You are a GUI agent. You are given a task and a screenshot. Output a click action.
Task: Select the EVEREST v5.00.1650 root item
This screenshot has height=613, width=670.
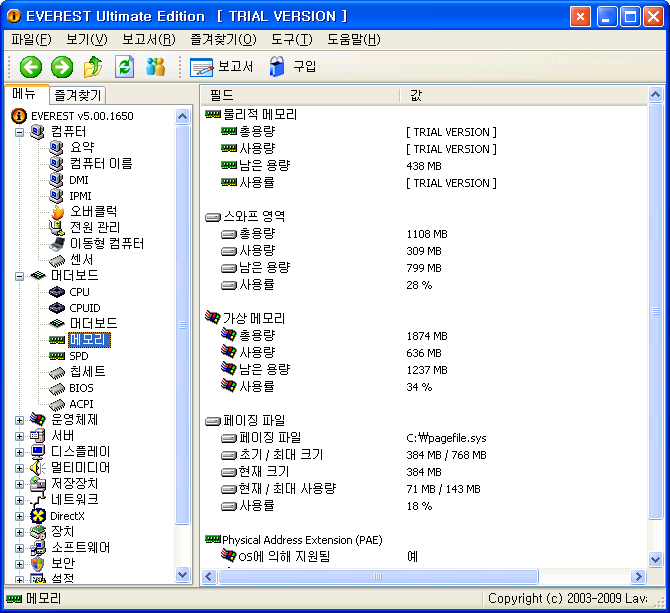pyautogui.click(x=82, y=116)
